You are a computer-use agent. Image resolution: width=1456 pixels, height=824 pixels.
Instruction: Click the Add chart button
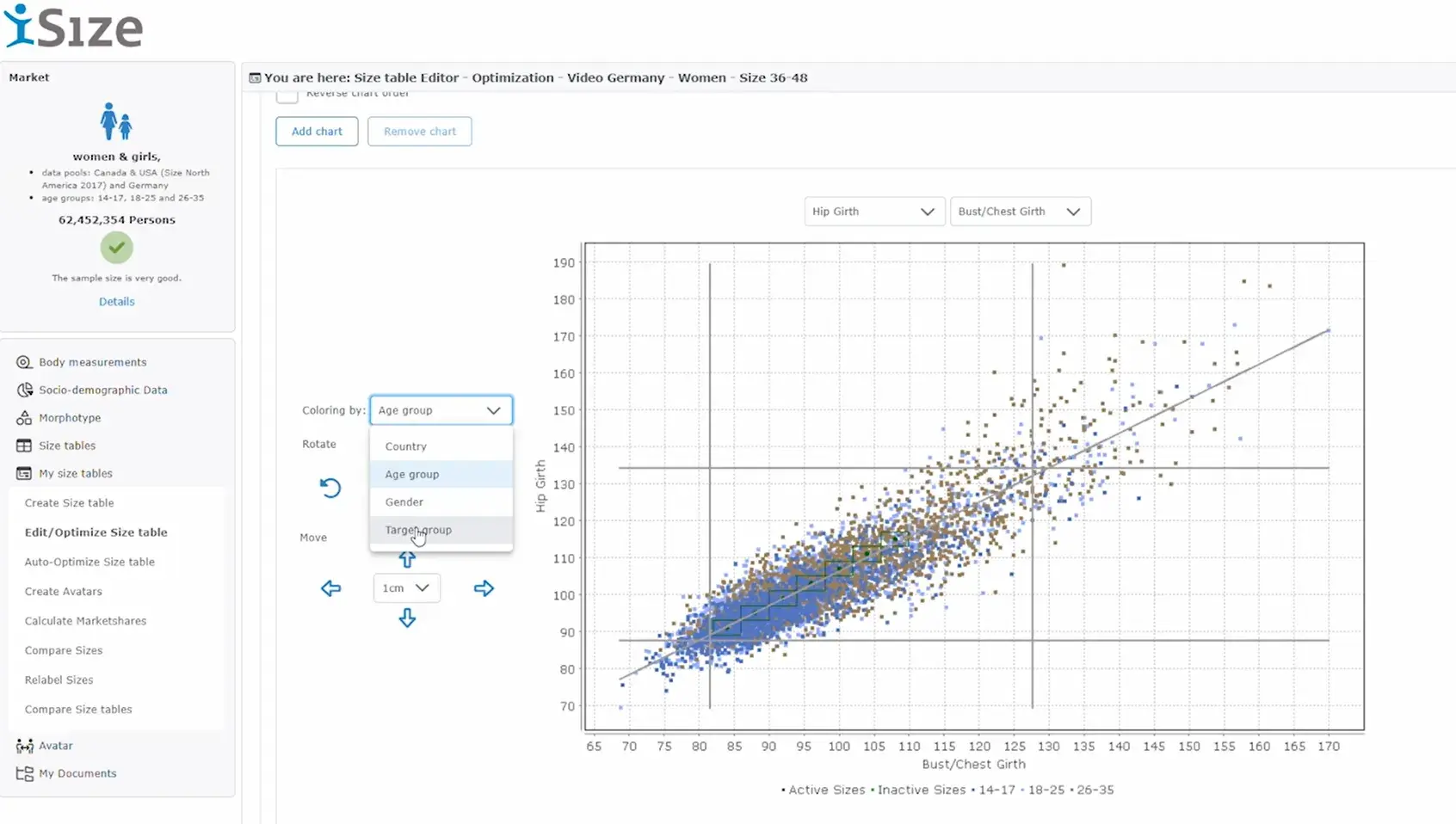pyautogui.click(x=317, y=132)
